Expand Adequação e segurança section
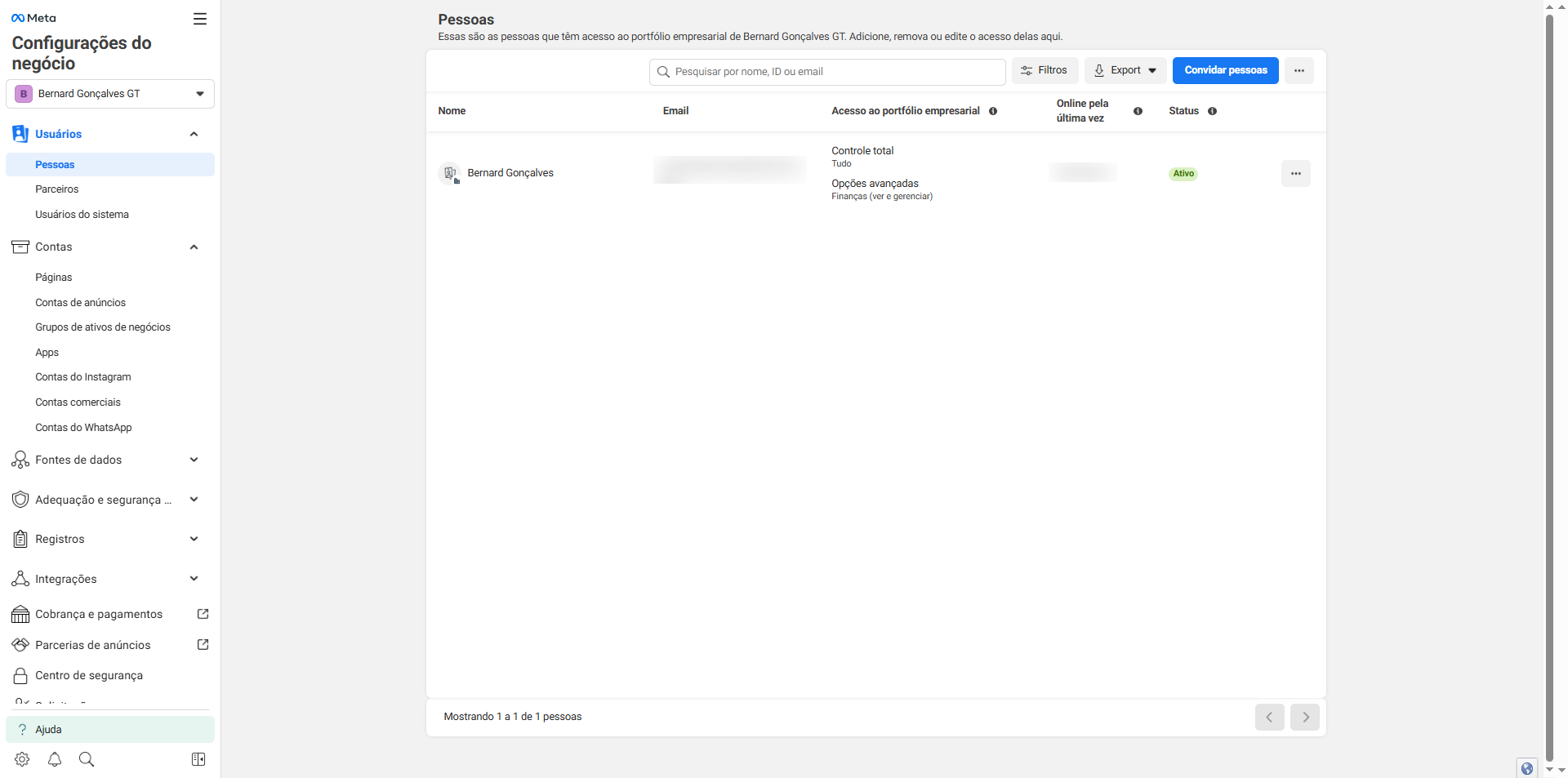This screenshot has width=1568, height=778. click(x=194, y=500)
